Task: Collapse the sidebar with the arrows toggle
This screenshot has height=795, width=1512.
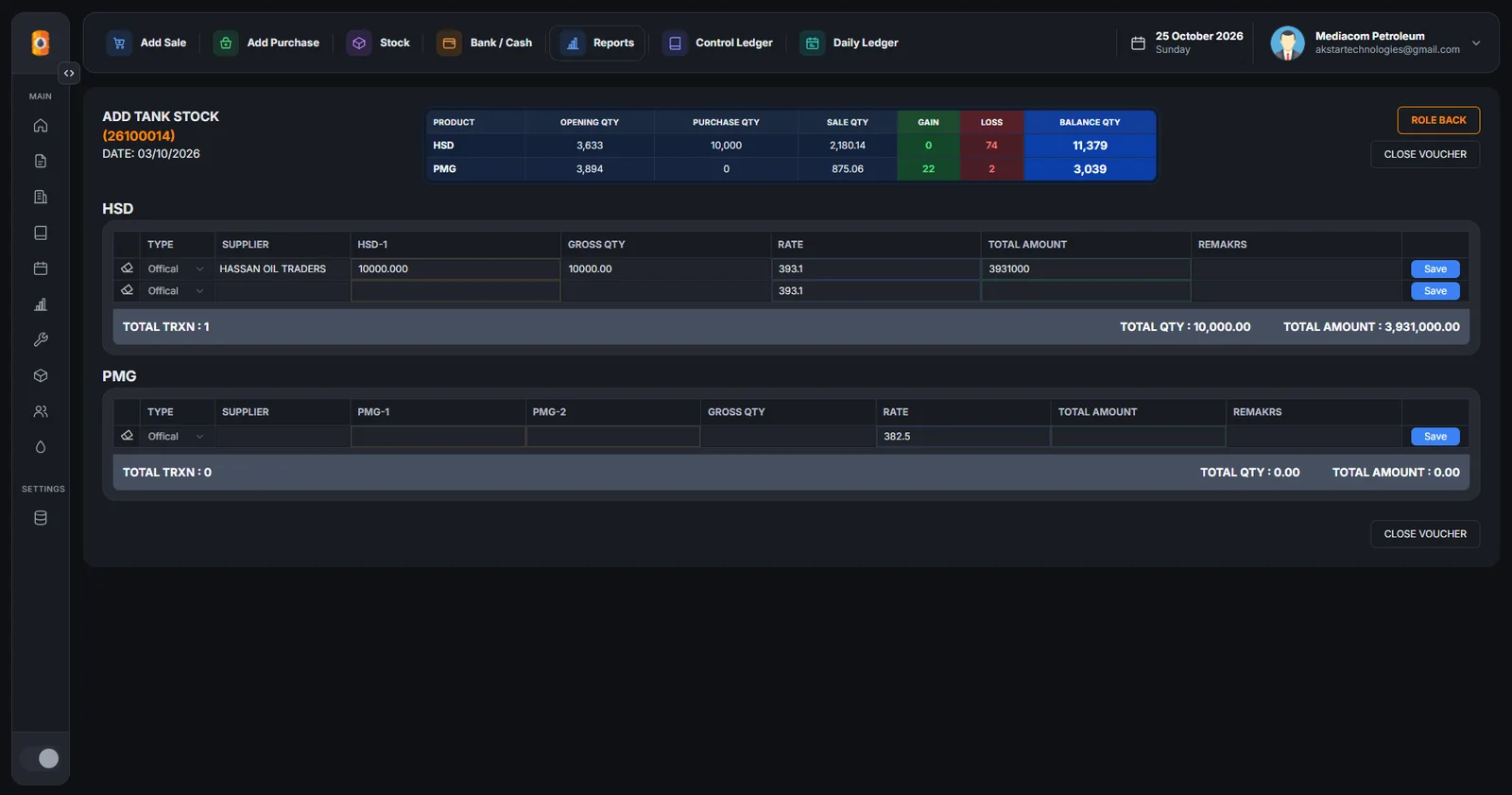Action: [69, 73]
